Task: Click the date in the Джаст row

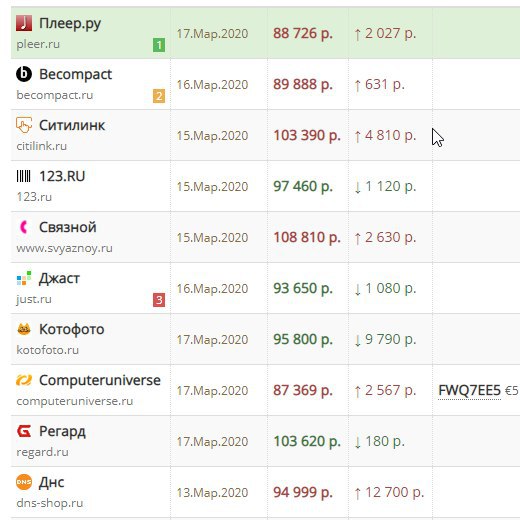Action: click(x=212, y=289)
